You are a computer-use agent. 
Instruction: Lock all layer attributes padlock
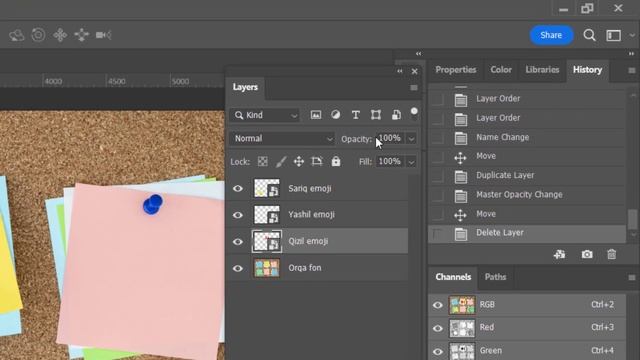(336, 162)
